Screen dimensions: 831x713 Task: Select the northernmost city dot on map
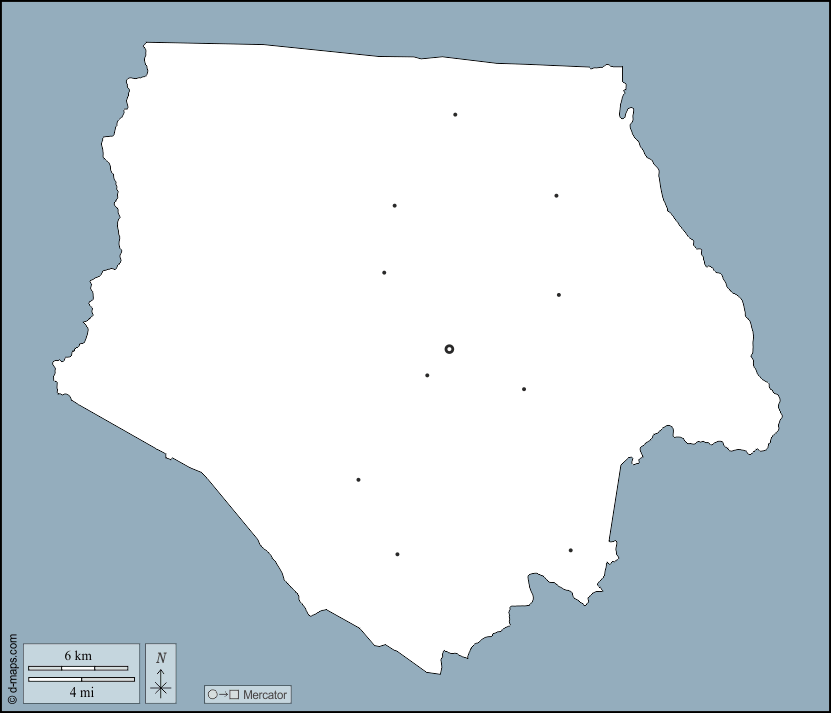point(455,114)
